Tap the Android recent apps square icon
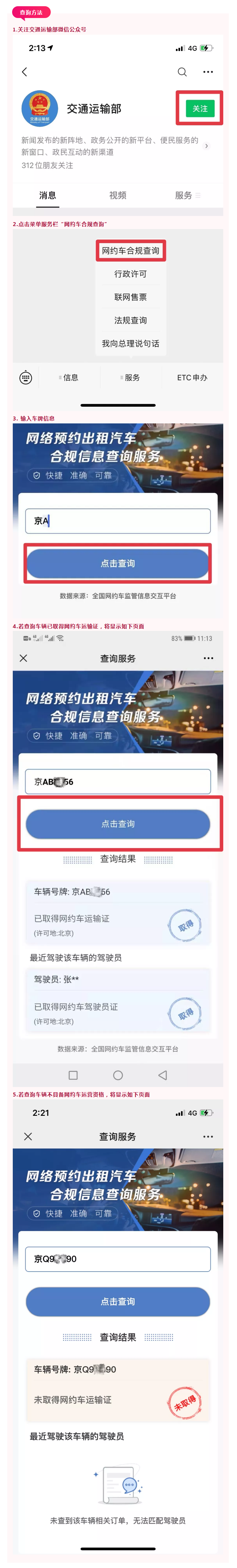 click(73, 1076)
